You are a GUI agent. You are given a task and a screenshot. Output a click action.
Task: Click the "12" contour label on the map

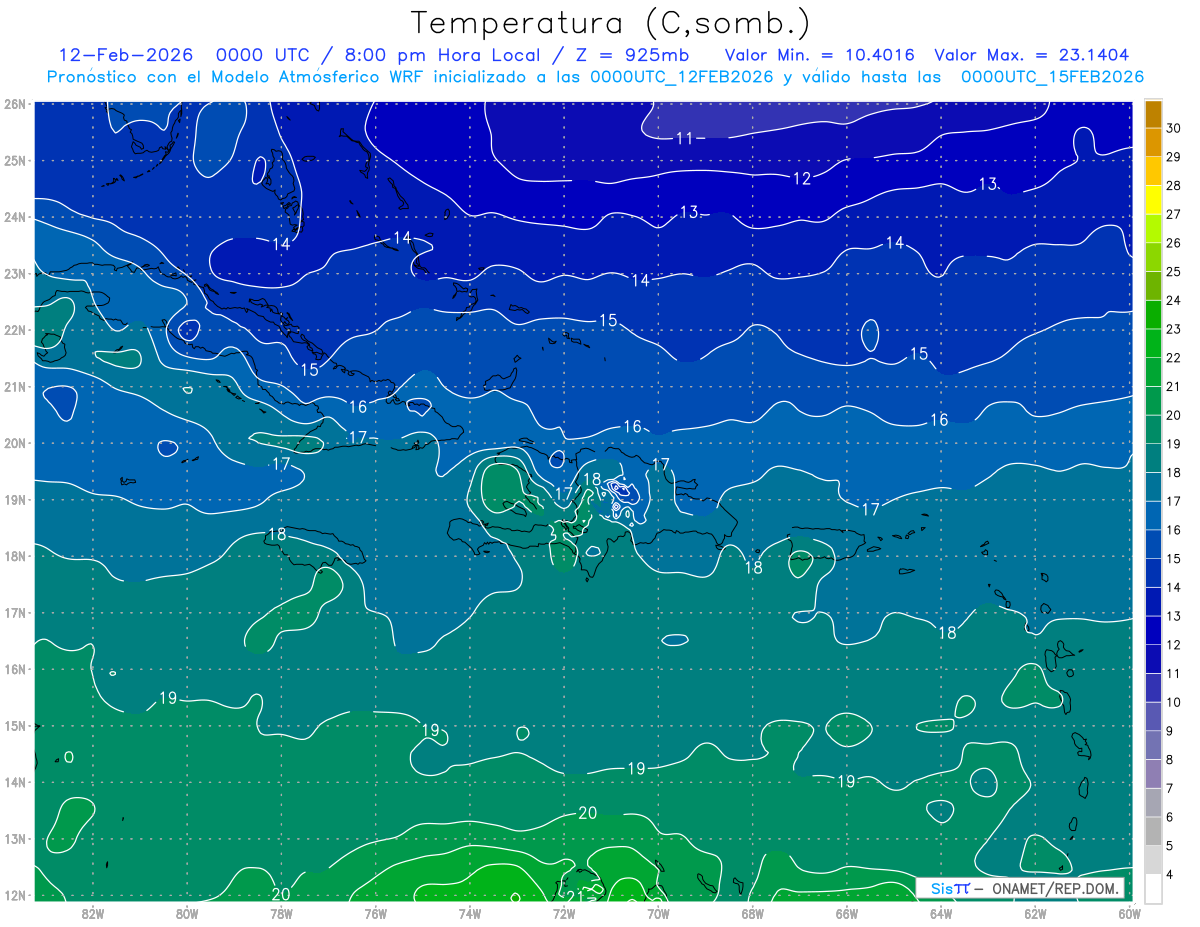(802, 178)
